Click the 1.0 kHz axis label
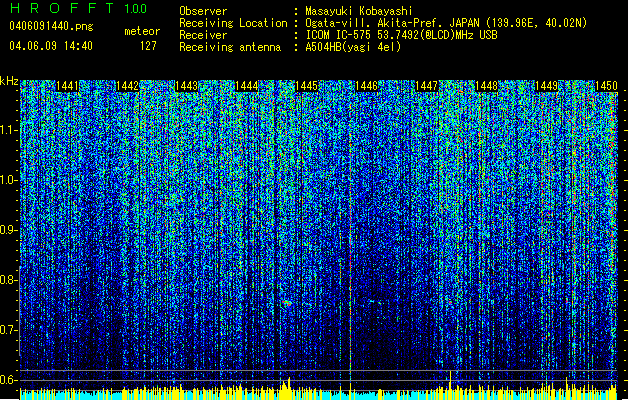 click(x=9, y=180)
